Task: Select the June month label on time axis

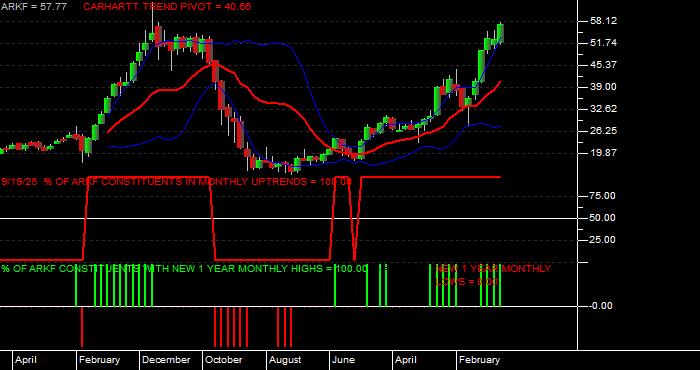Action: tap(344, 360)
